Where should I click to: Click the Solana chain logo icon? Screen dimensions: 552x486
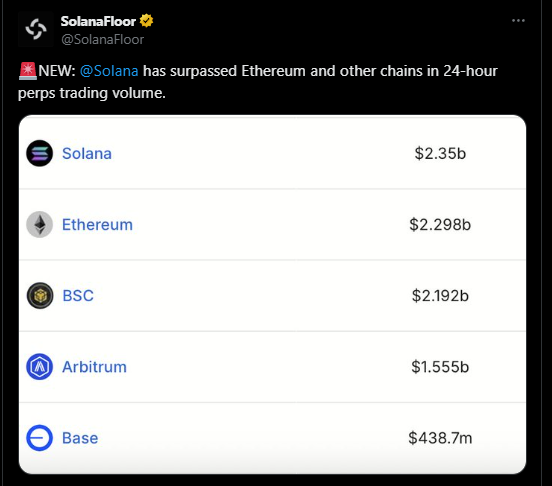click(40, 153)
